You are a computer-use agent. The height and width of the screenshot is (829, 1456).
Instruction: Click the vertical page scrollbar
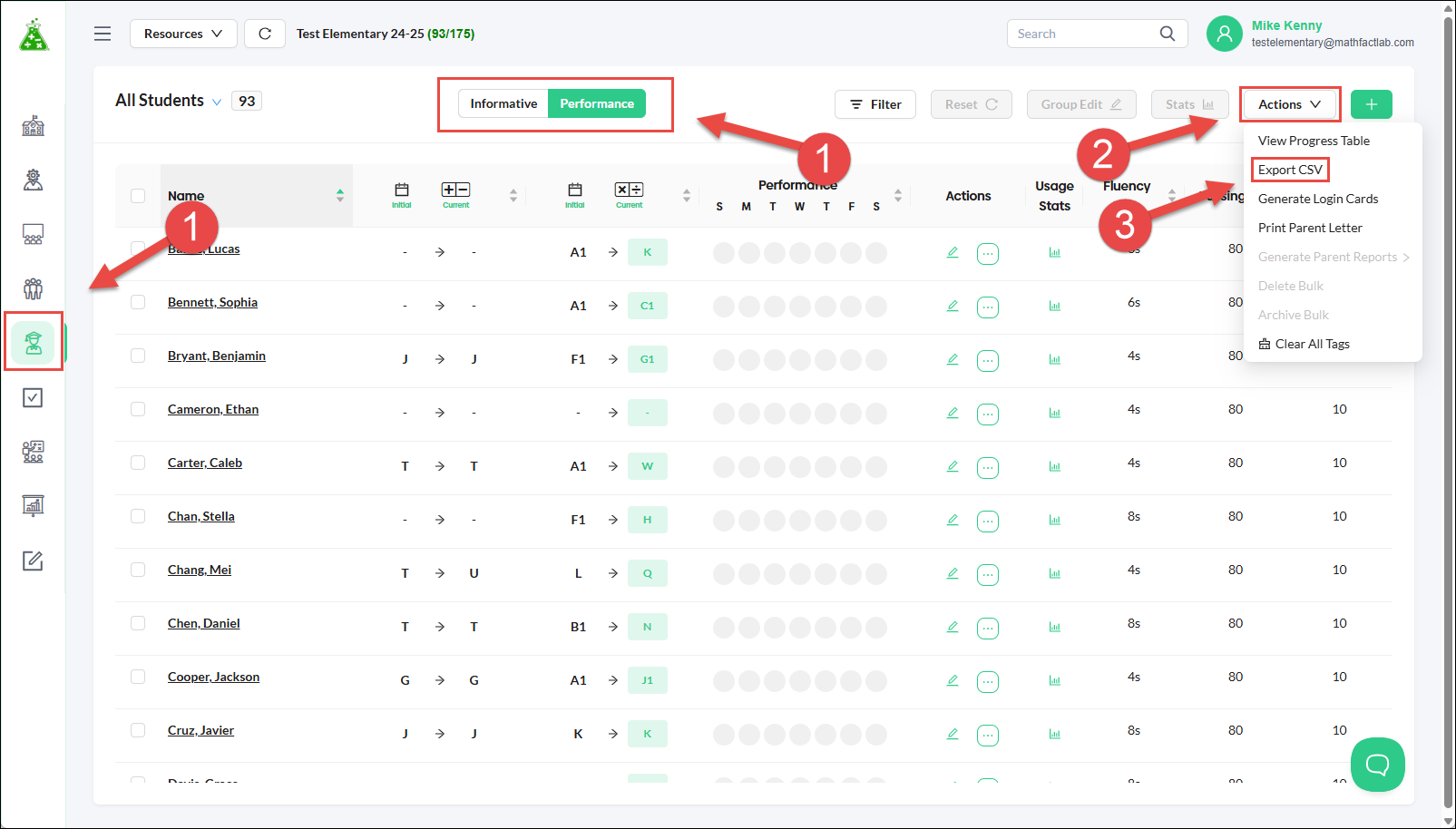click(1449, 414)
